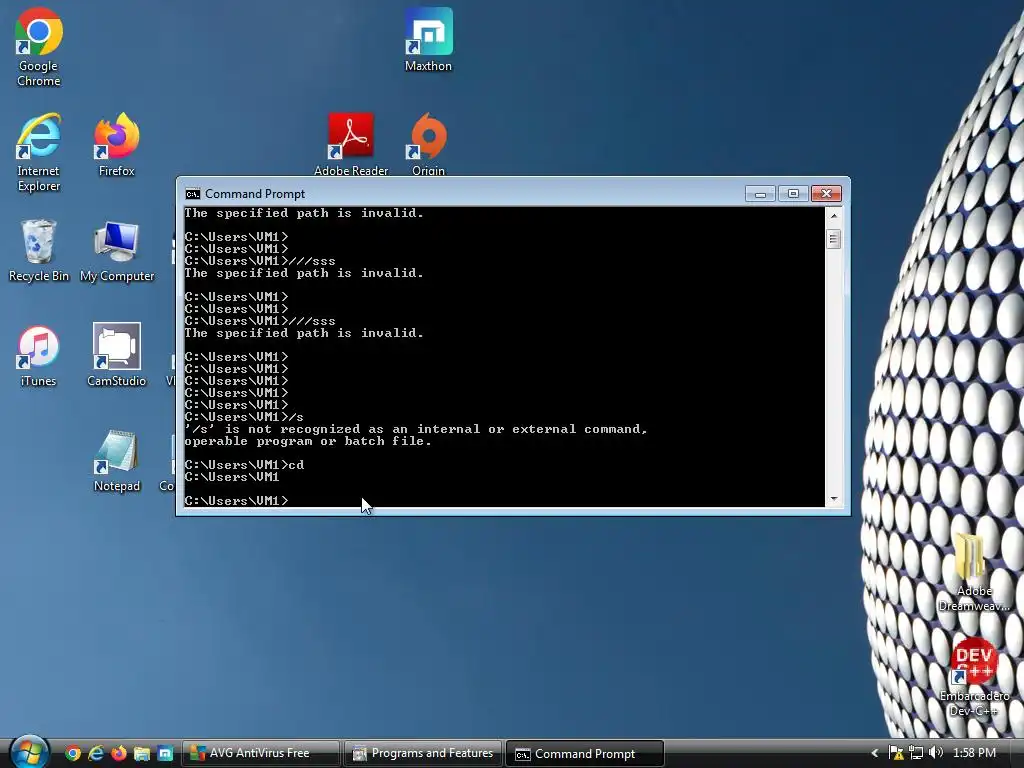Click the "C:\Users\VM1>/s" command line

point(244,417)
